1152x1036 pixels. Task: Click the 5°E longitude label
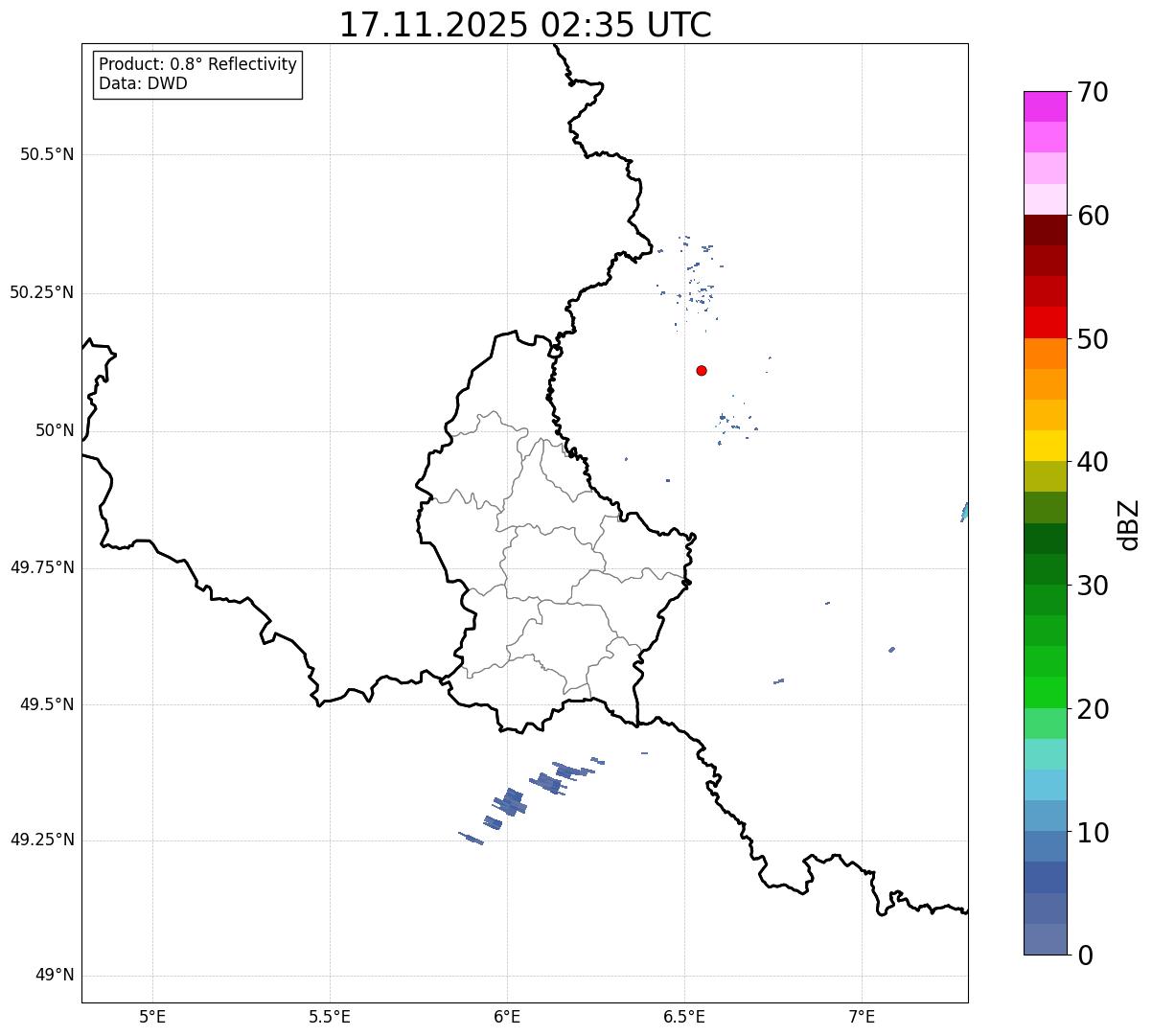152,1017
